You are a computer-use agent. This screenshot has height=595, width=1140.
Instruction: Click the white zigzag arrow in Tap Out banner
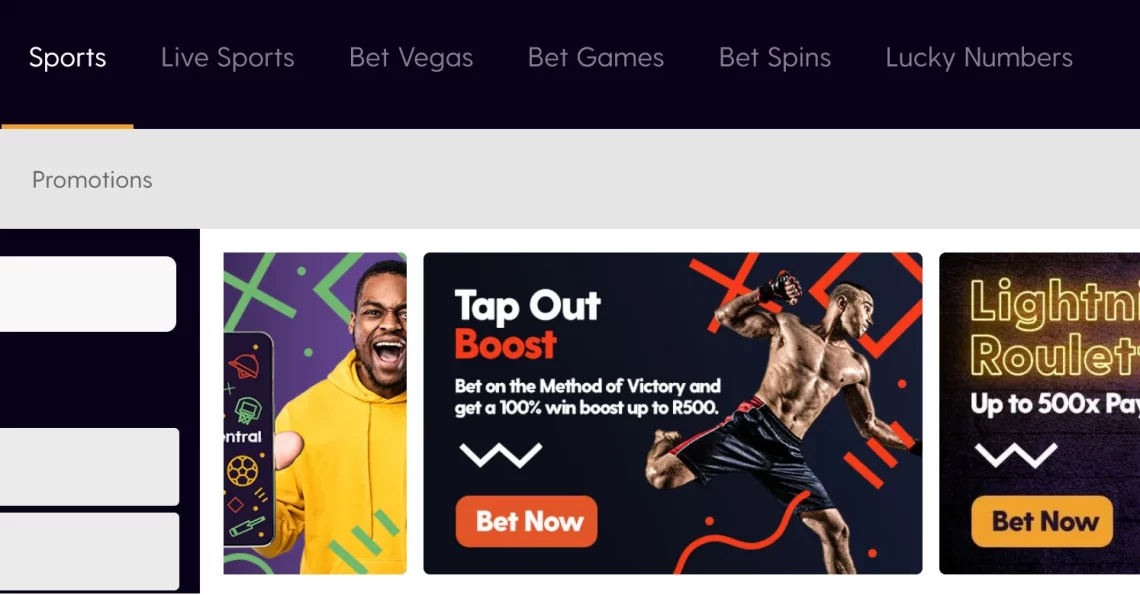click(x=501, y=454)
